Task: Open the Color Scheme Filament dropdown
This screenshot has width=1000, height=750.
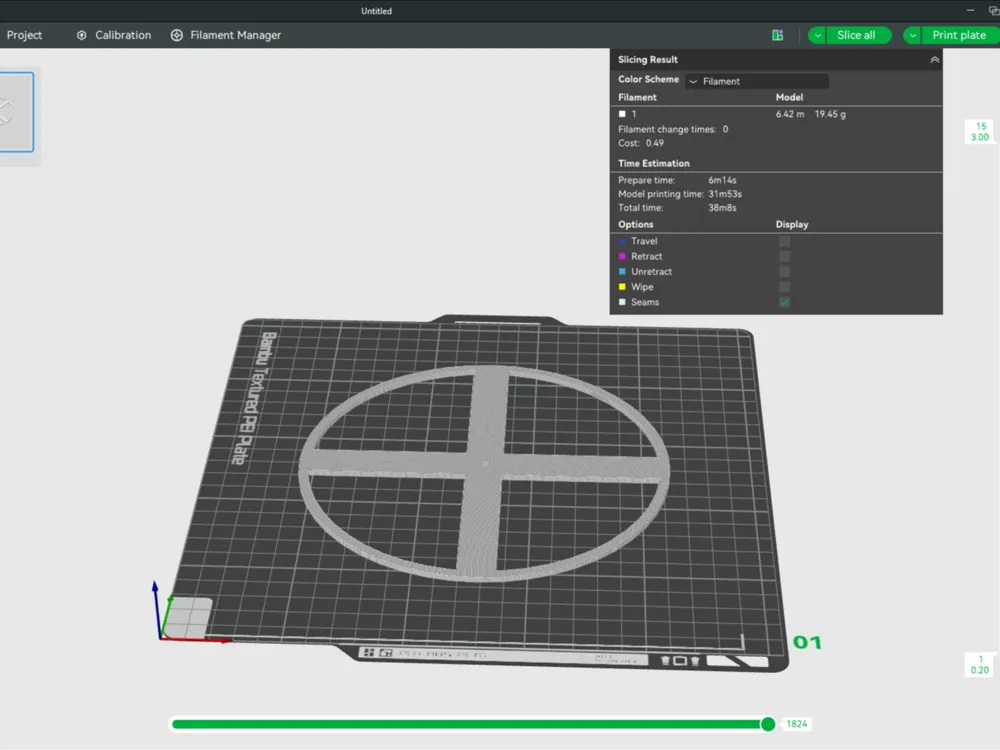Action: tap(757, 81)
